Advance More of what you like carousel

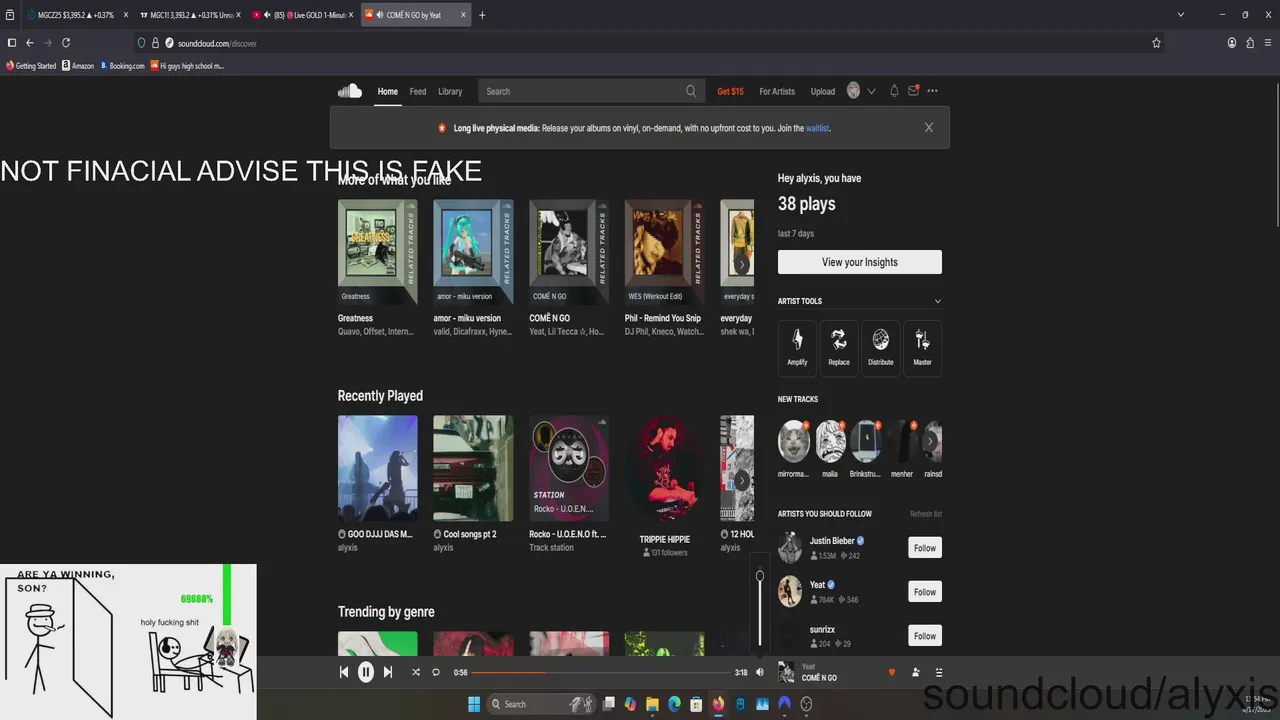742,264
